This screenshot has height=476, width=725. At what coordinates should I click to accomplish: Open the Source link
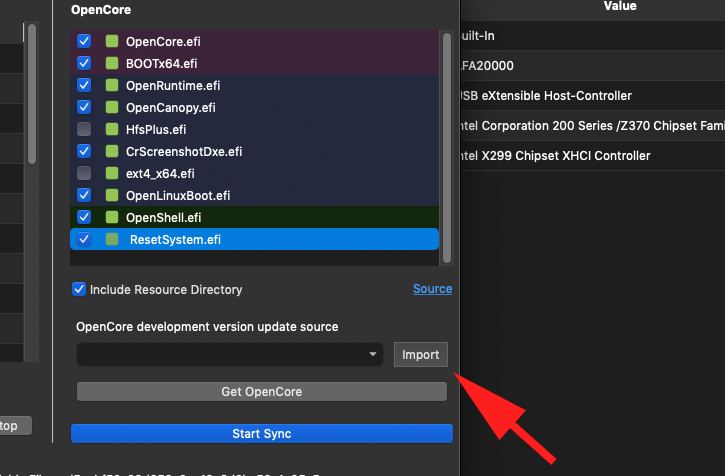(432, 289)
